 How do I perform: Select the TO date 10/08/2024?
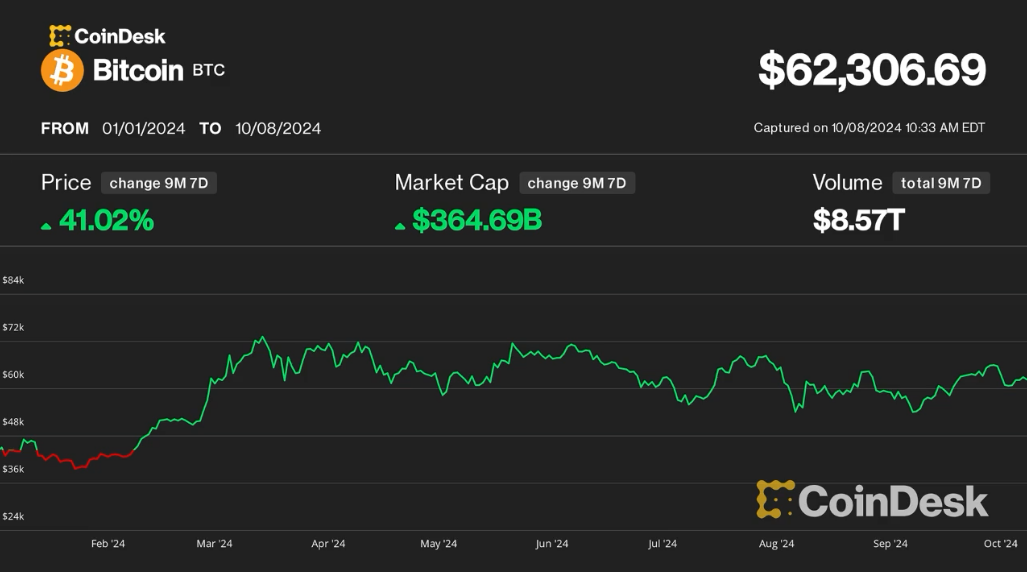tap(278, 129)
